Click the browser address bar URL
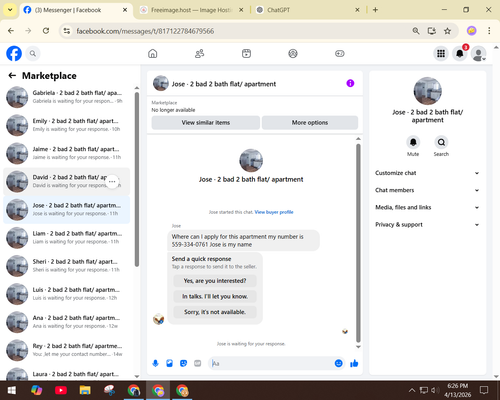500x400 pixels. pos(145,31)
